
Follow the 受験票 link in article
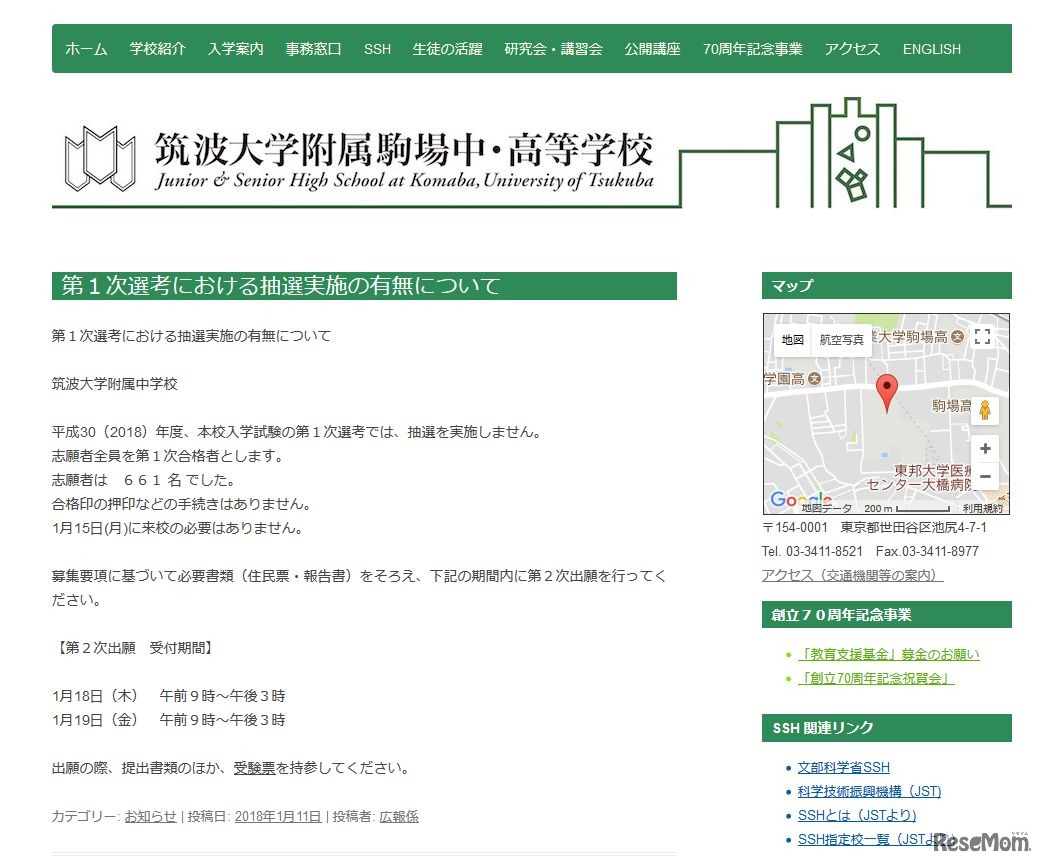[x=254, y=768]
